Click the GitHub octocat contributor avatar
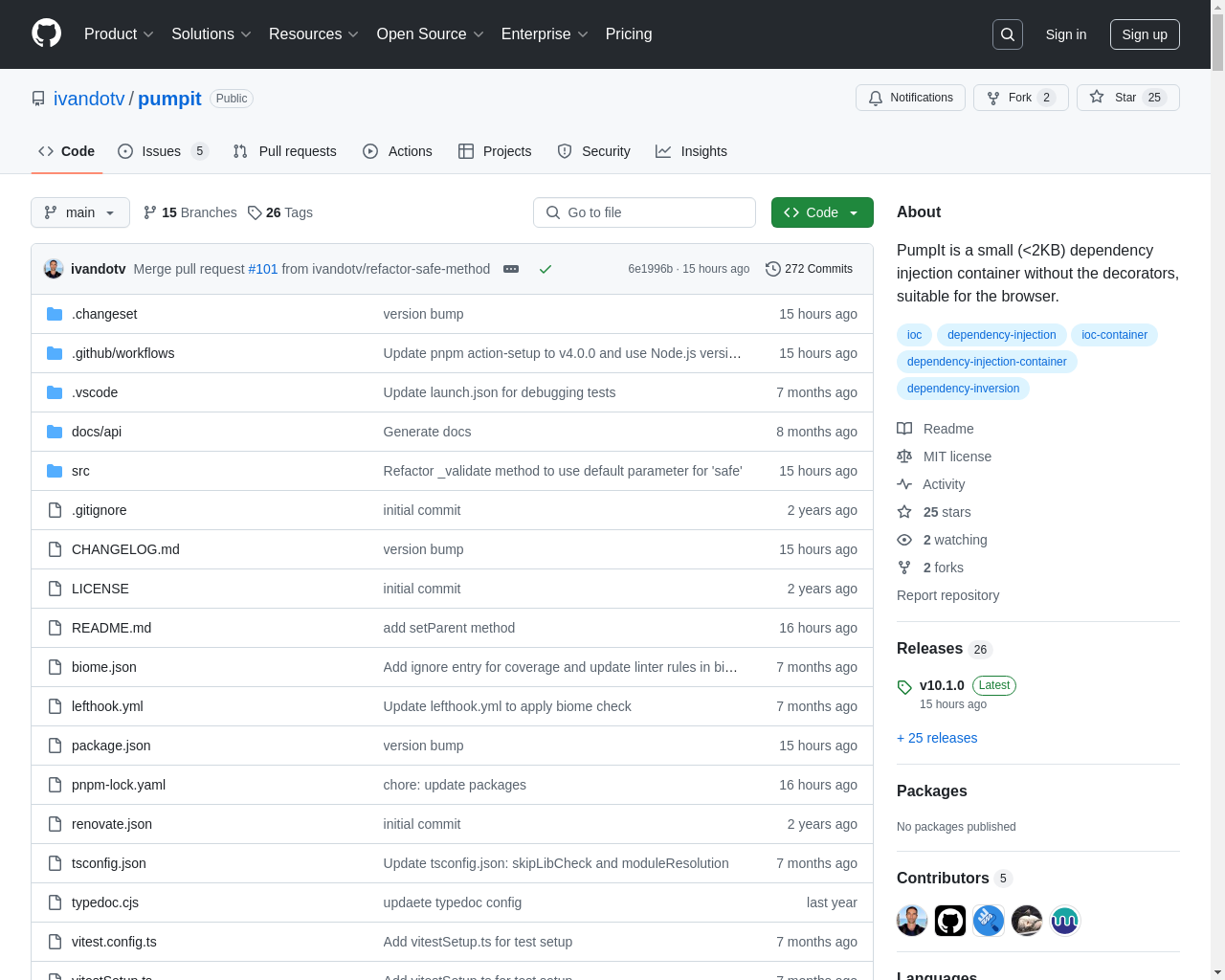This screenshot has width=1225, height=980. [x=950, y=921]
